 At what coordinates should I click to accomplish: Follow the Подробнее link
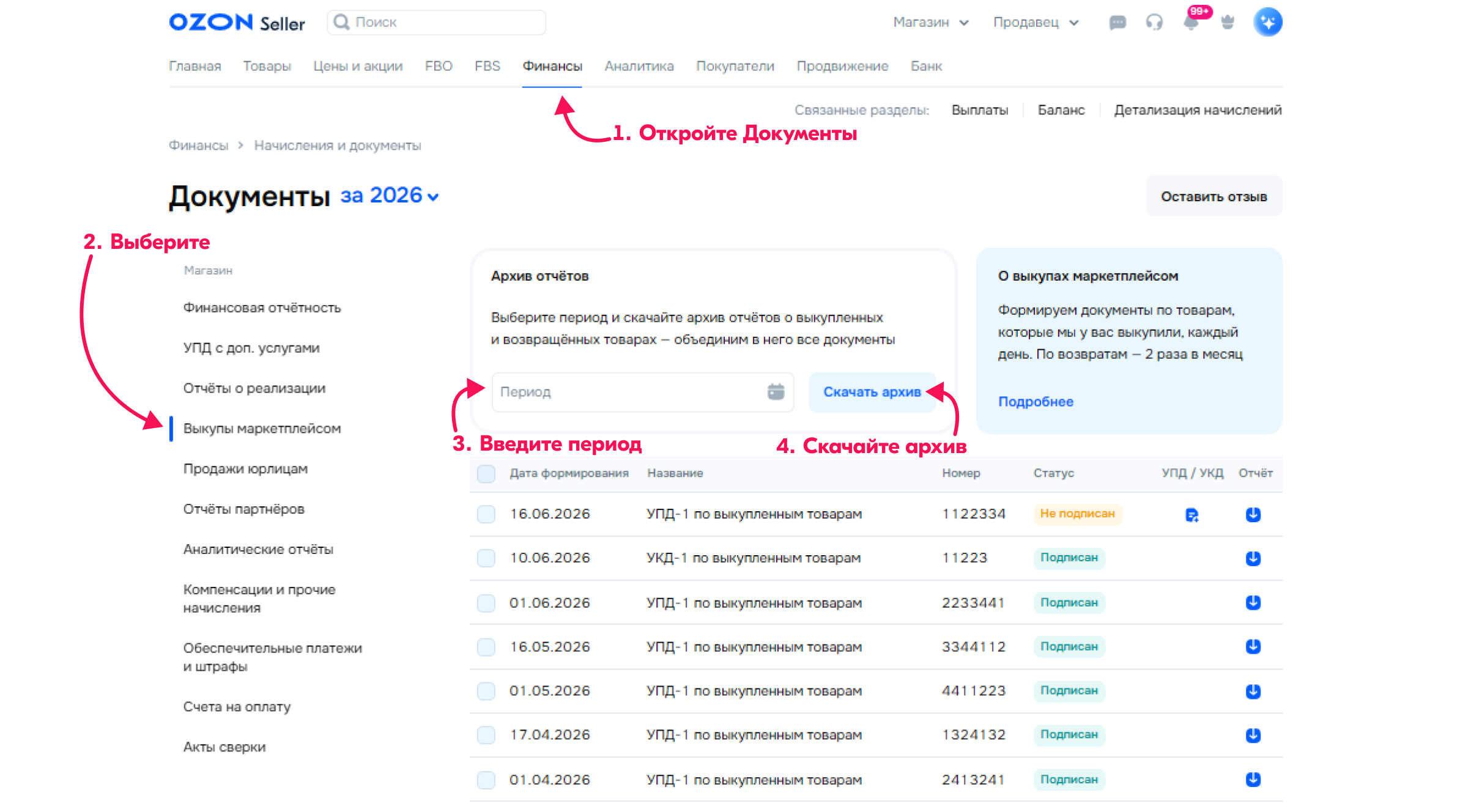point(1036,402)
